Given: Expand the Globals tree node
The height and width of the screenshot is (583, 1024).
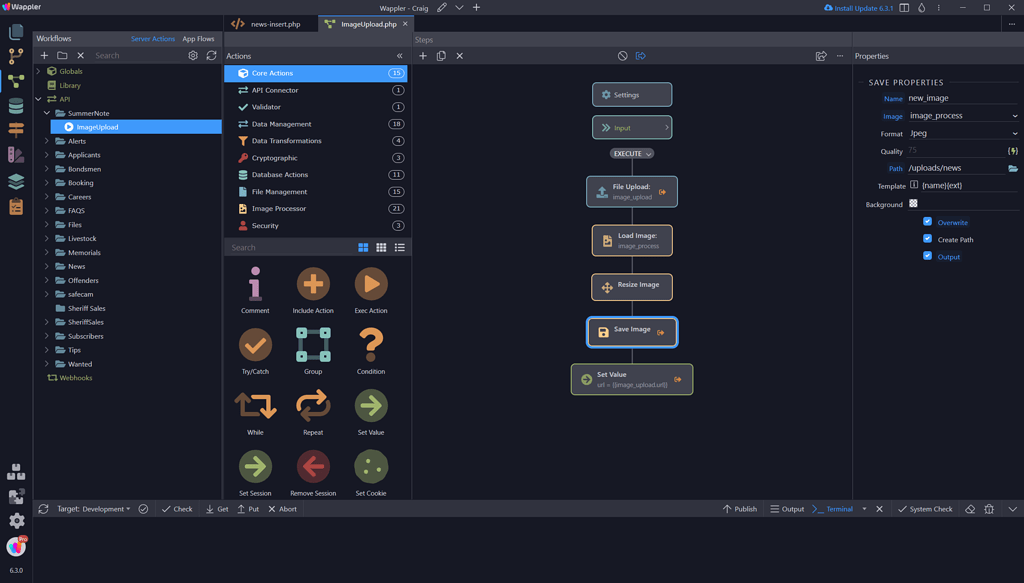Looking at the screenshot, I should pyautogui.click(x=39, y=71).
